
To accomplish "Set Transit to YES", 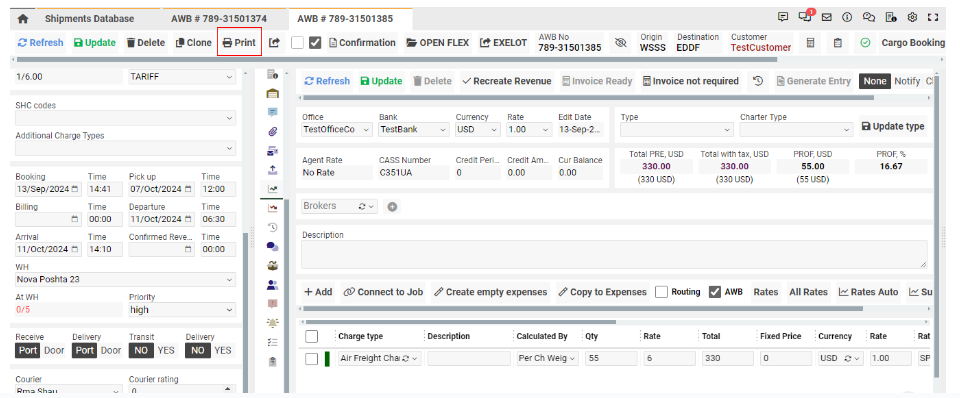I will (166, 350).
